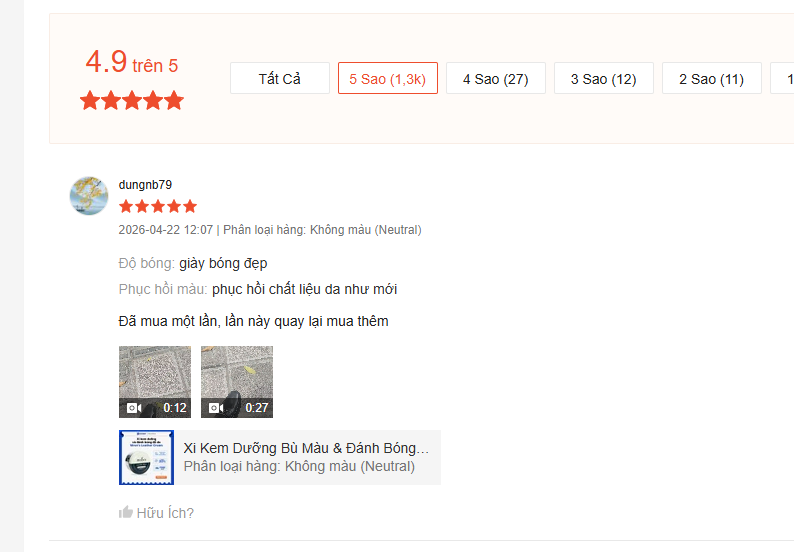Screen dimensions: 794x552
Task: Open the dungnb79 username link
Action: pyautogui.click(x=145, y=185)
